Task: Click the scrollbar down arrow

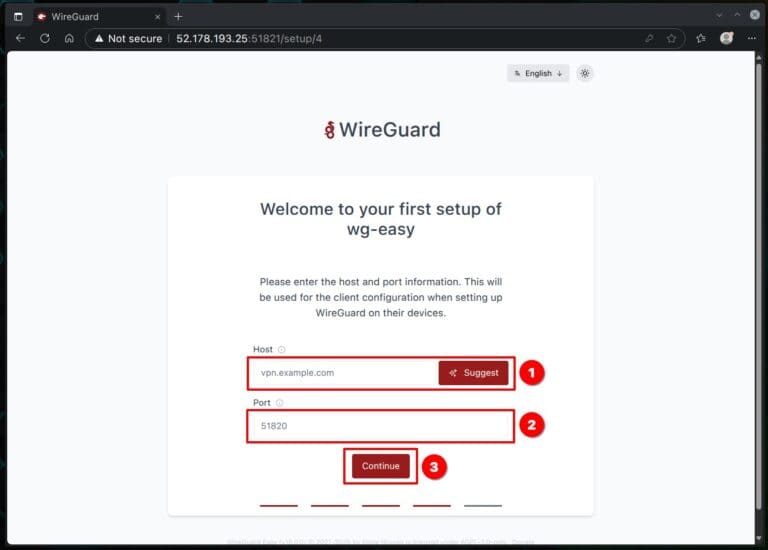Action: (x=759, y=538)
